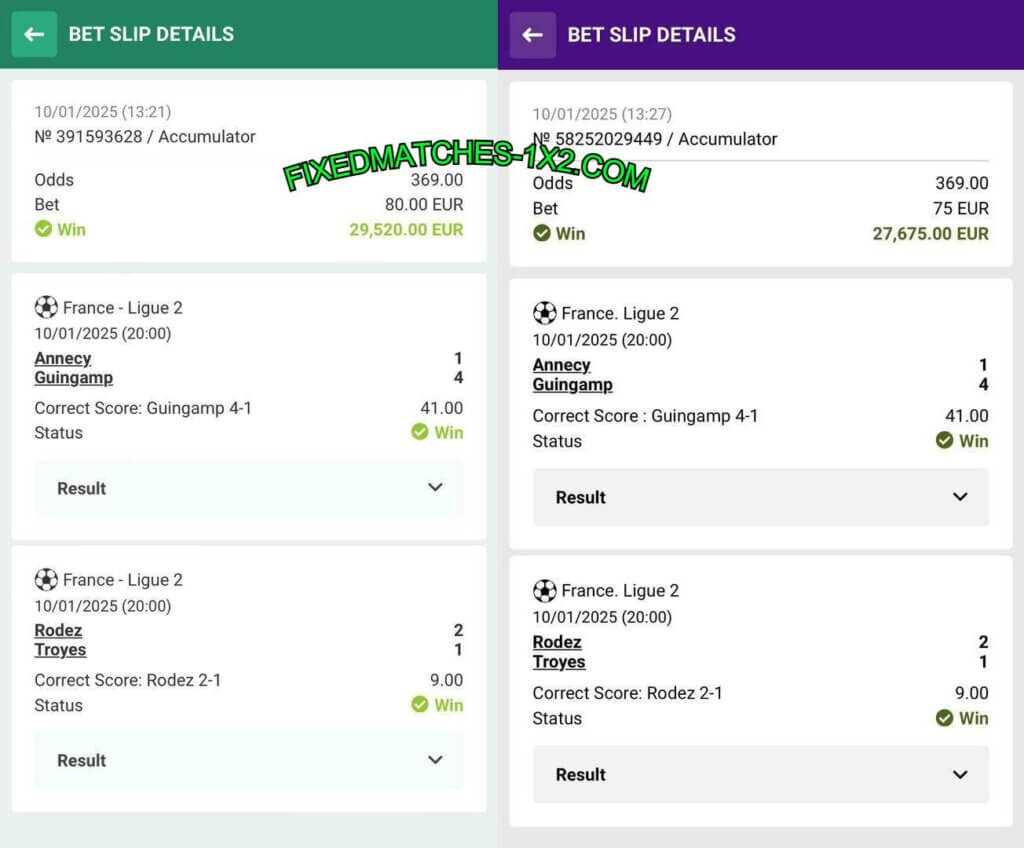This screenshot has width=1024, height=848.
Task: Click soccer ball icon beside green Rodez match
Action: pos(46,579)
